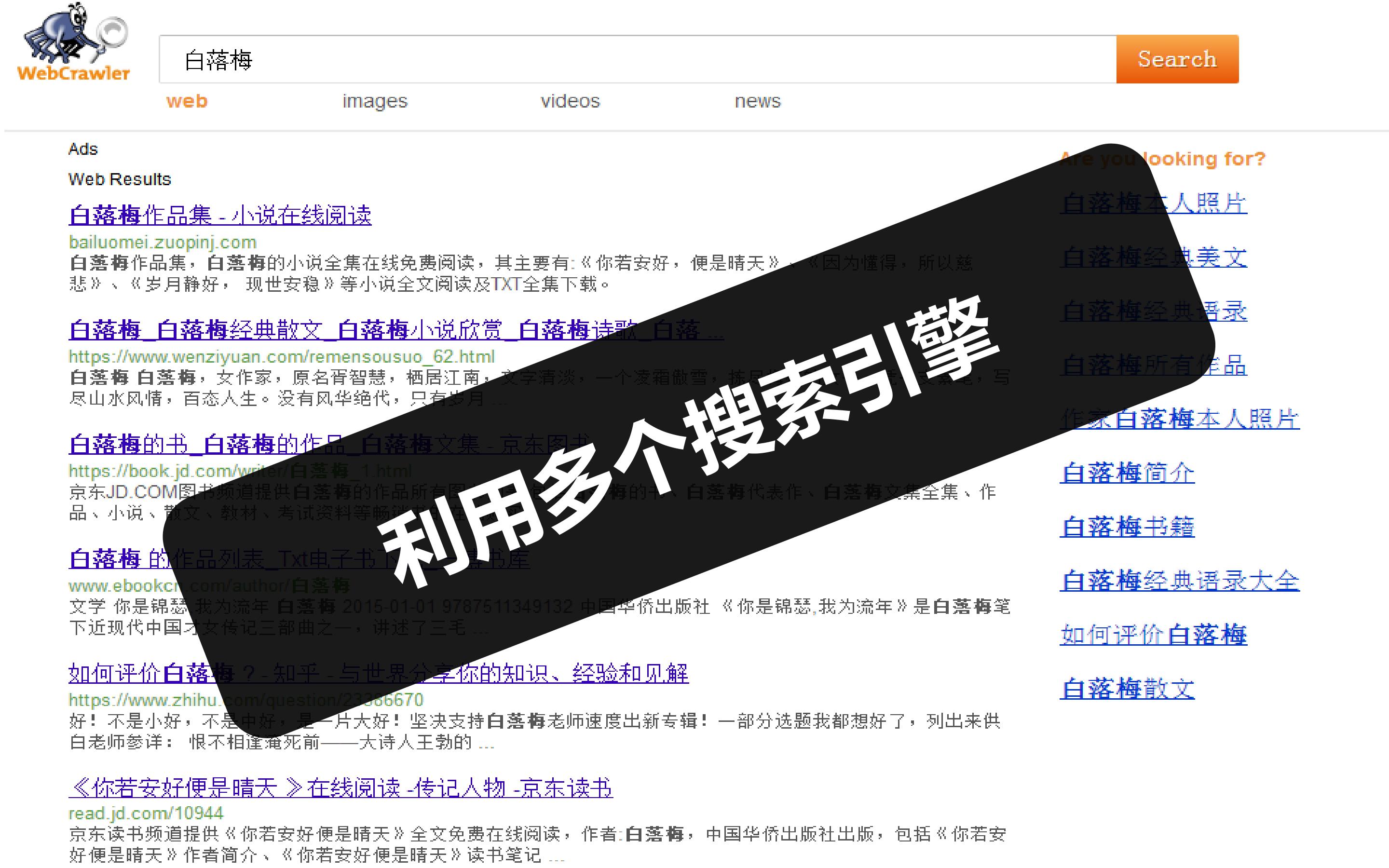Open suggestion 白落梅简介
This screenshot has height=868, width=1389.
pos(1127,473)
